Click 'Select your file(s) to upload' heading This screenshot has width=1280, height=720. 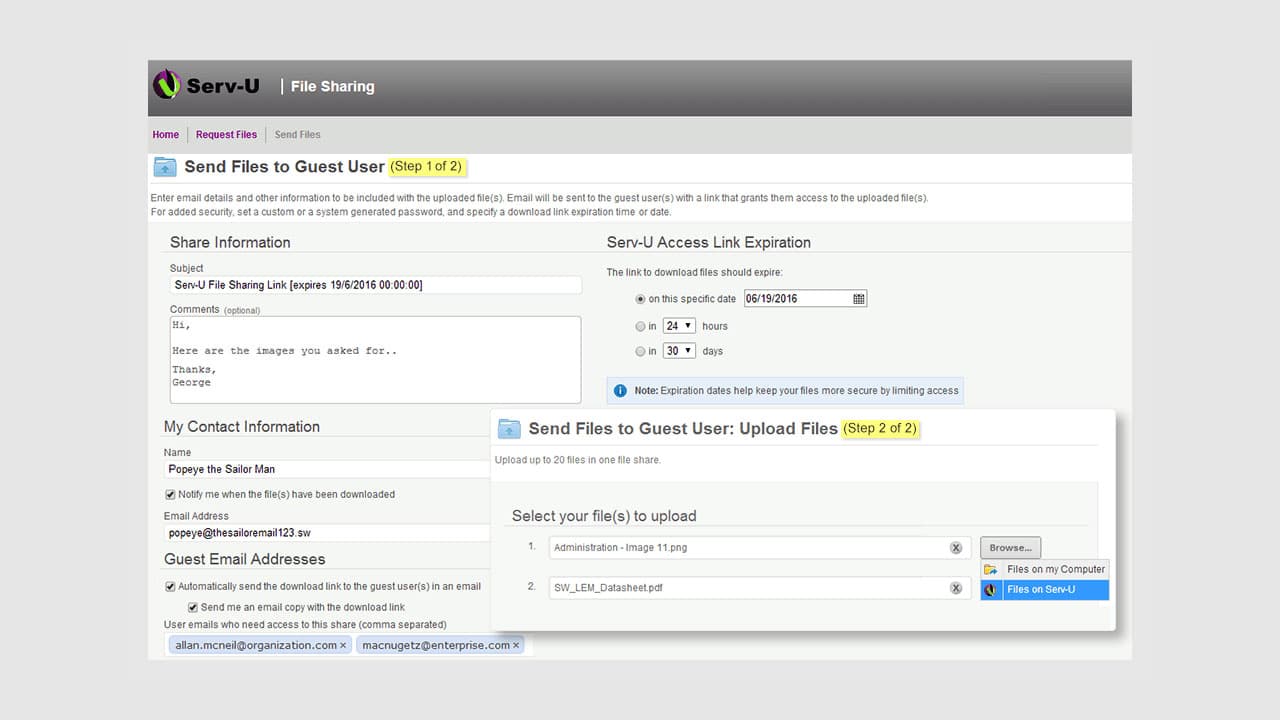coord(604,516)
